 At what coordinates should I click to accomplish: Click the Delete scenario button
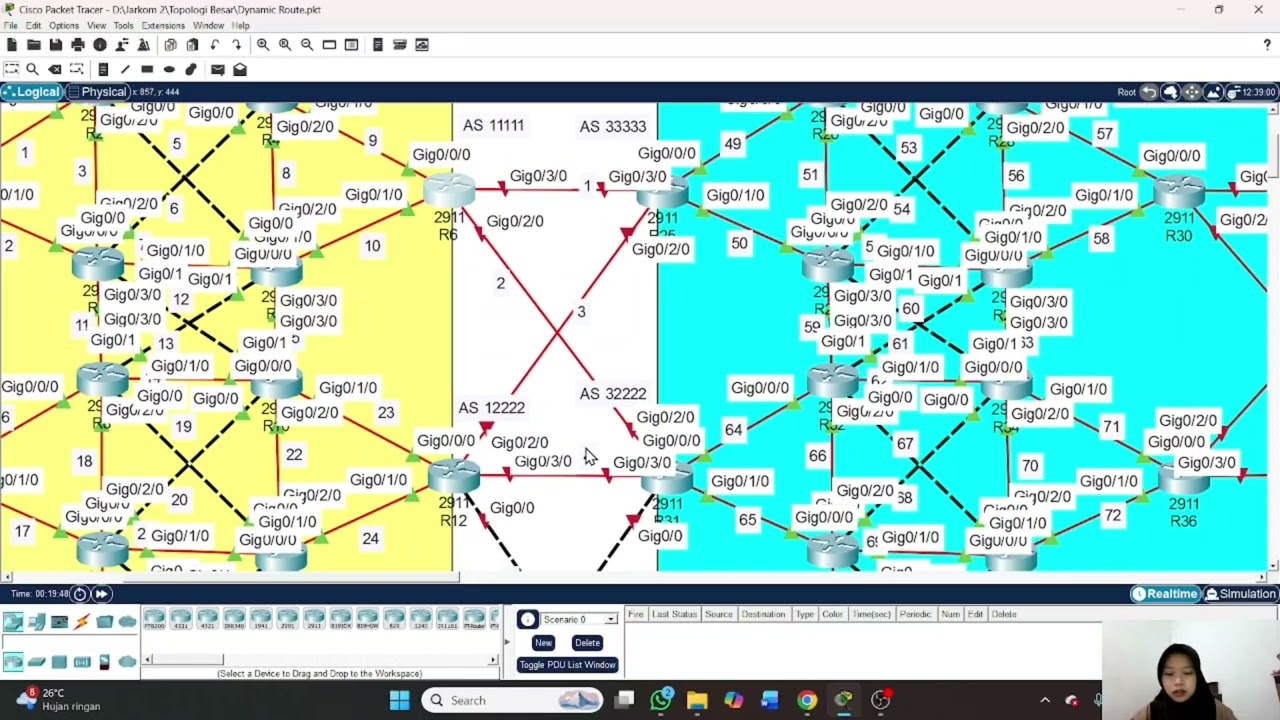point(587,643)
